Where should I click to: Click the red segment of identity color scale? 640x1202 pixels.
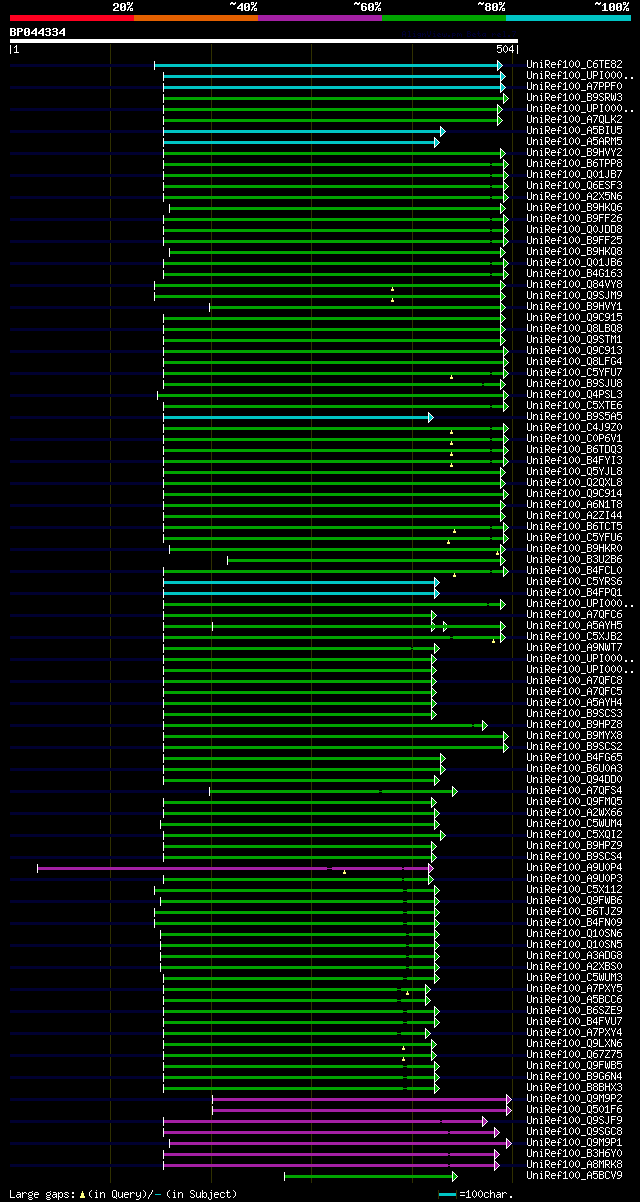tap(72, 18)
